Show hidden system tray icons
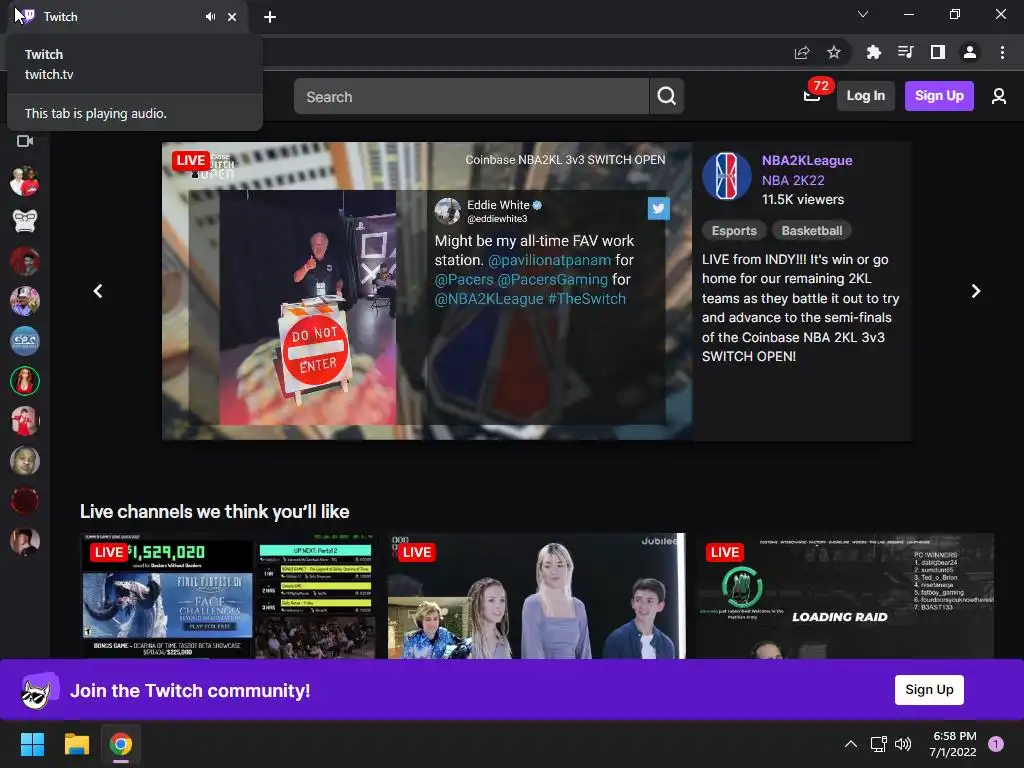The width and height of the screenshot is (1024, 768). pyautogui.click(x=851, y=744)
